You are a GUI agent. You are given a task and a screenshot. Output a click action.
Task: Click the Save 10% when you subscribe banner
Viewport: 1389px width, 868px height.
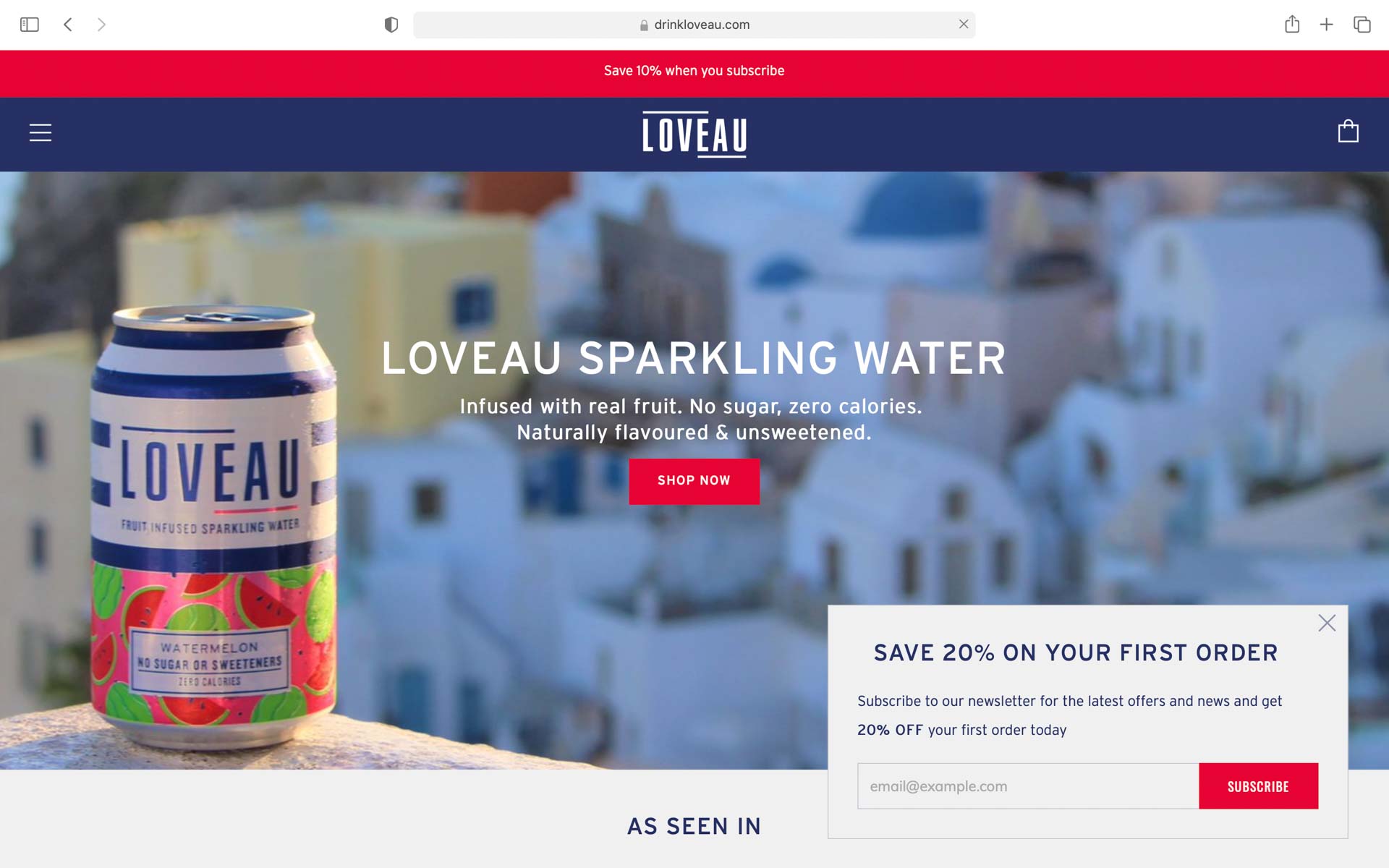[694, 71]
